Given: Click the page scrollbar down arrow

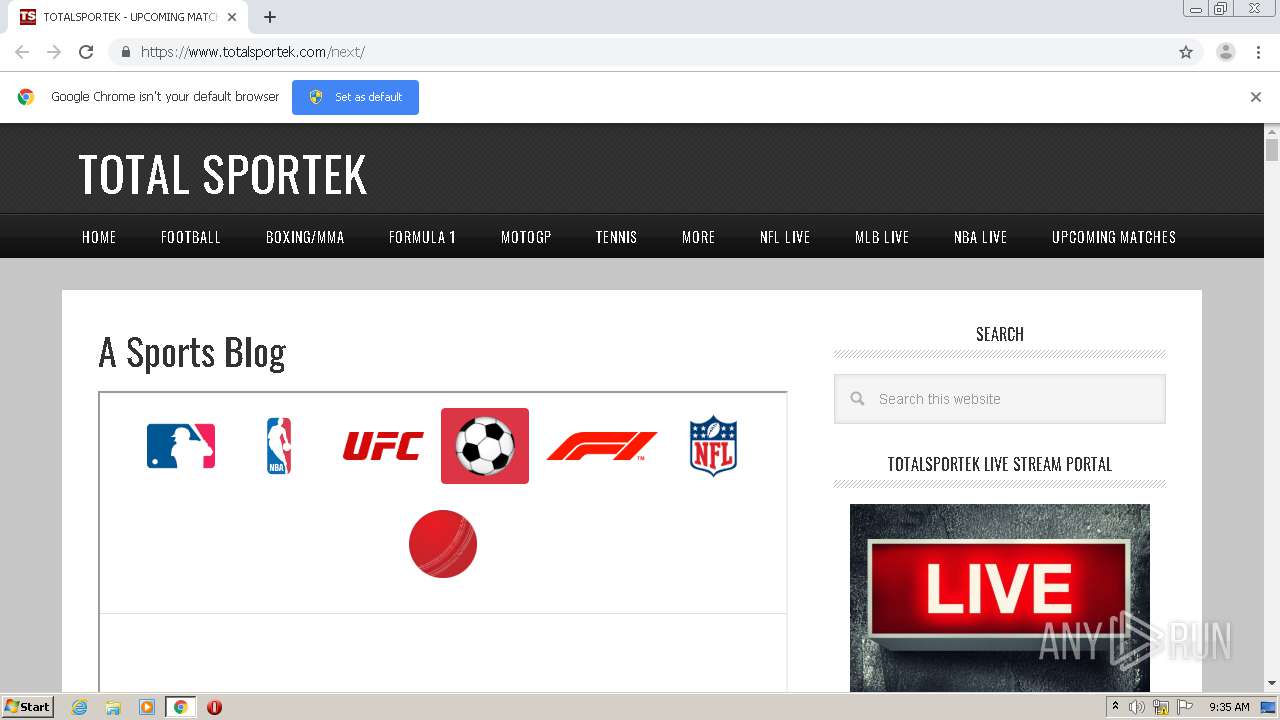Looking at the screenshot, I should [1272, 684].
